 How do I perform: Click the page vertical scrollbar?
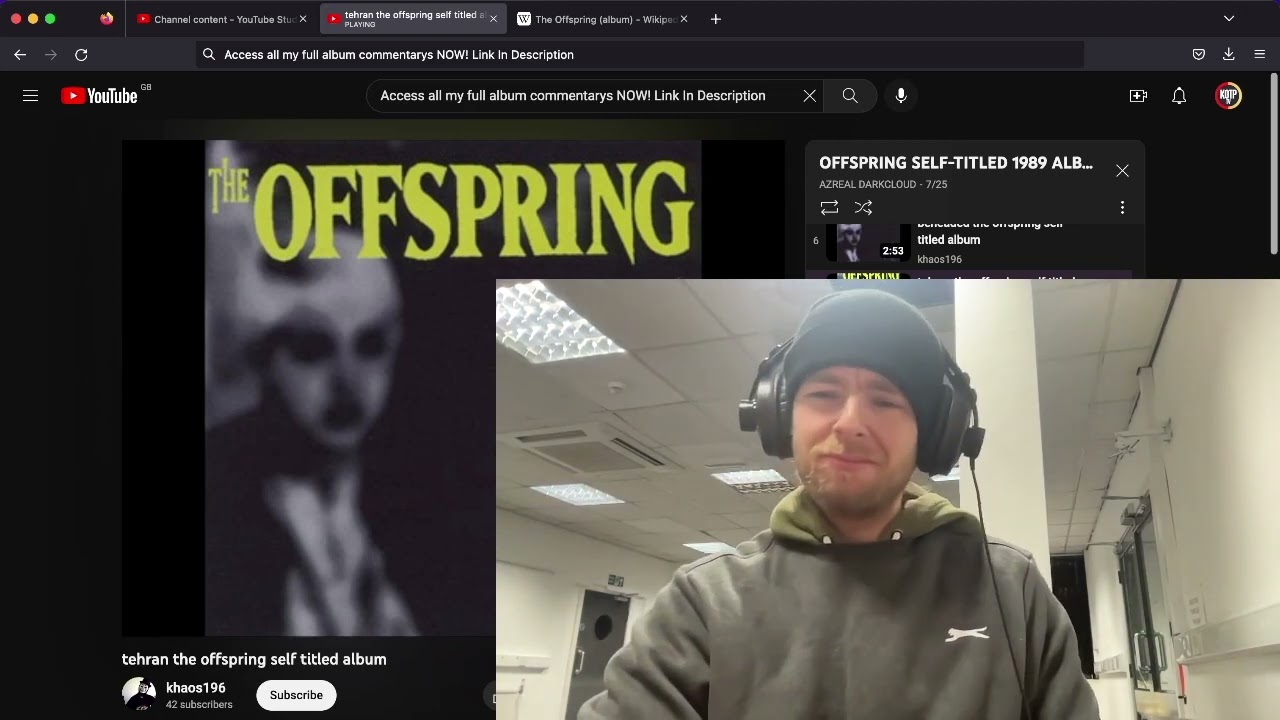(1274, 165)
